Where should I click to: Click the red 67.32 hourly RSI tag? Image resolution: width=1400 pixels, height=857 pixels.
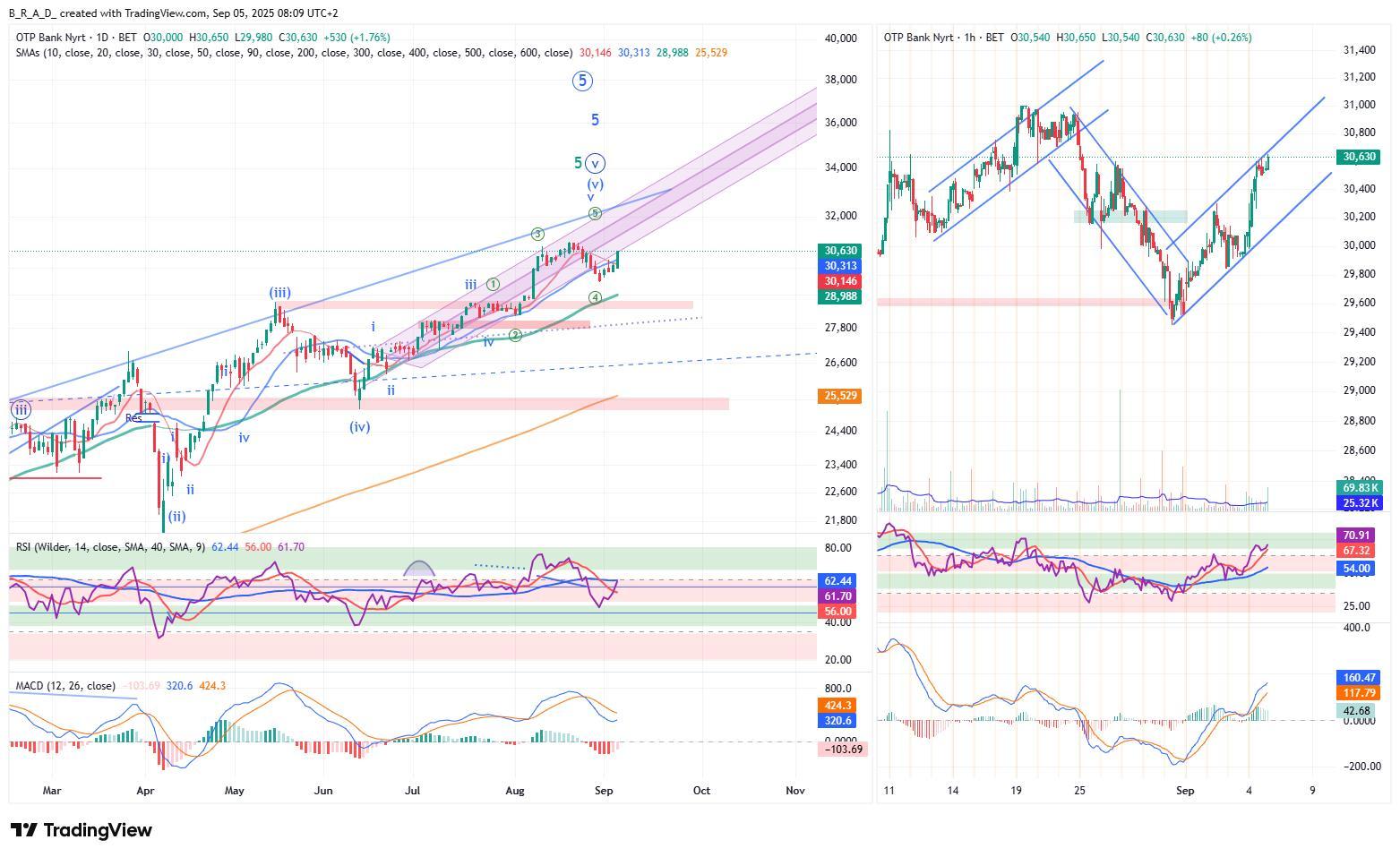click(x=1357, y=551)
